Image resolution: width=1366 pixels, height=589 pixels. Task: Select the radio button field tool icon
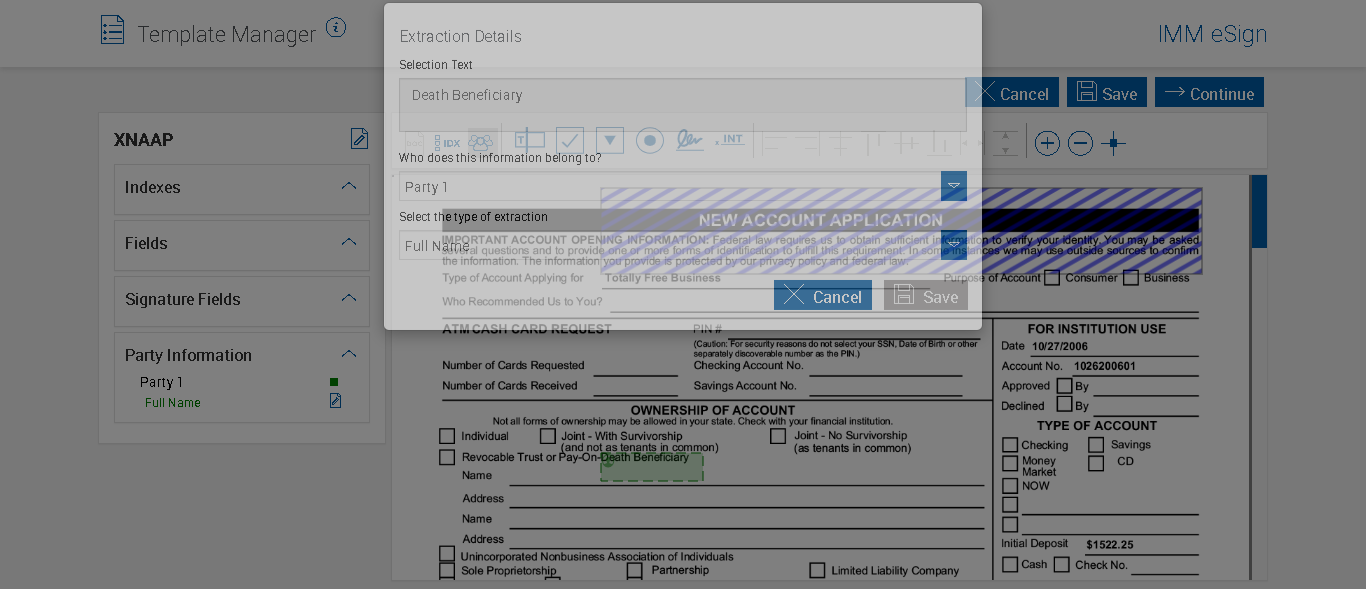tap(650, 141)
